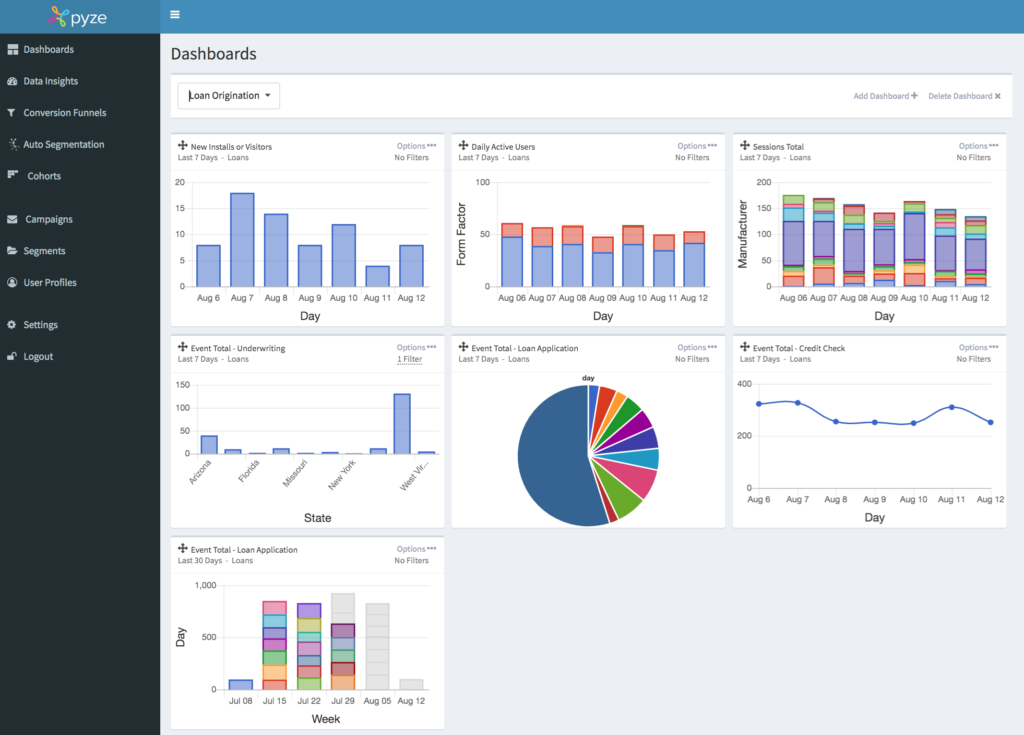This screenshot has height=735, width=1024.
Task: Click the move handle on Daily Active Users widget
Action: click(464, 146)
